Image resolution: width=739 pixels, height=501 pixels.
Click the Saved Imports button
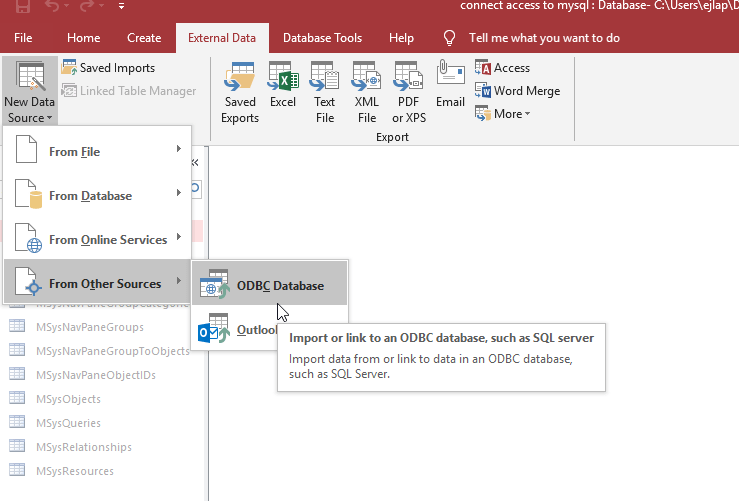(x=108, y=68)
